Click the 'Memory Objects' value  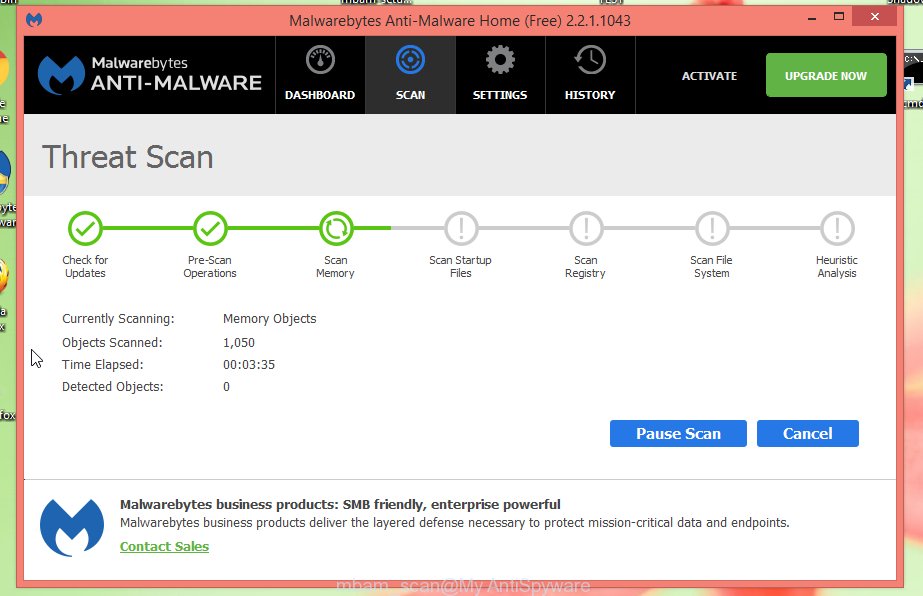pos(270,319)
